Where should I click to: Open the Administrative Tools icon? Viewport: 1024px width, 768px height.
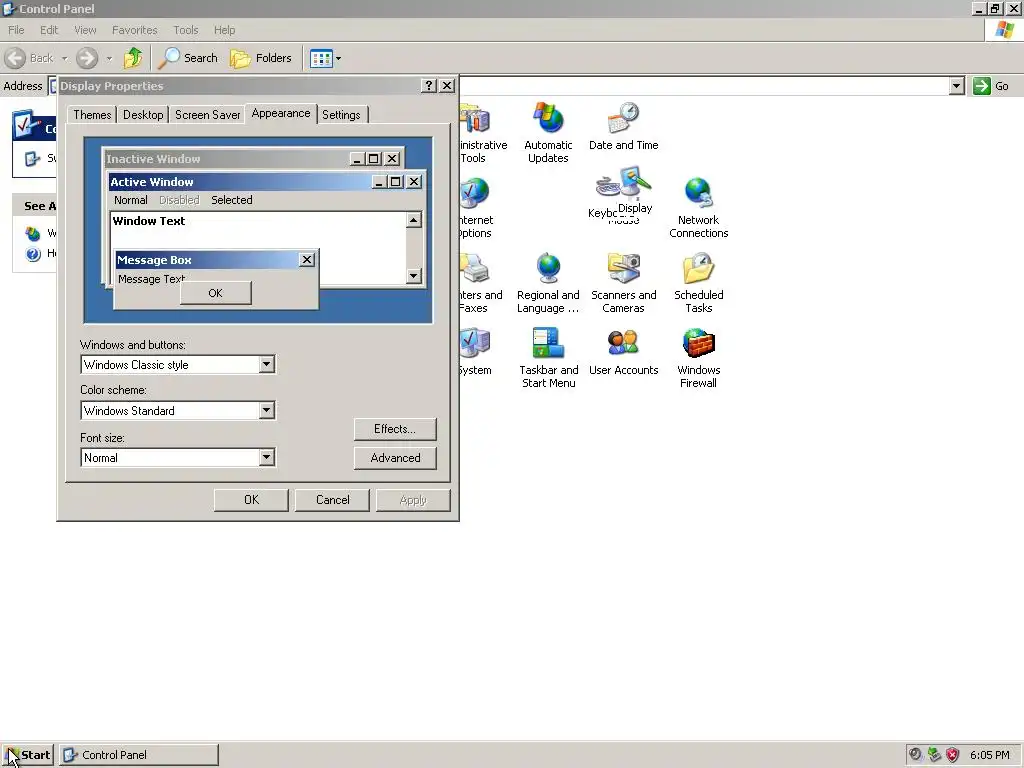click(483, 133)
